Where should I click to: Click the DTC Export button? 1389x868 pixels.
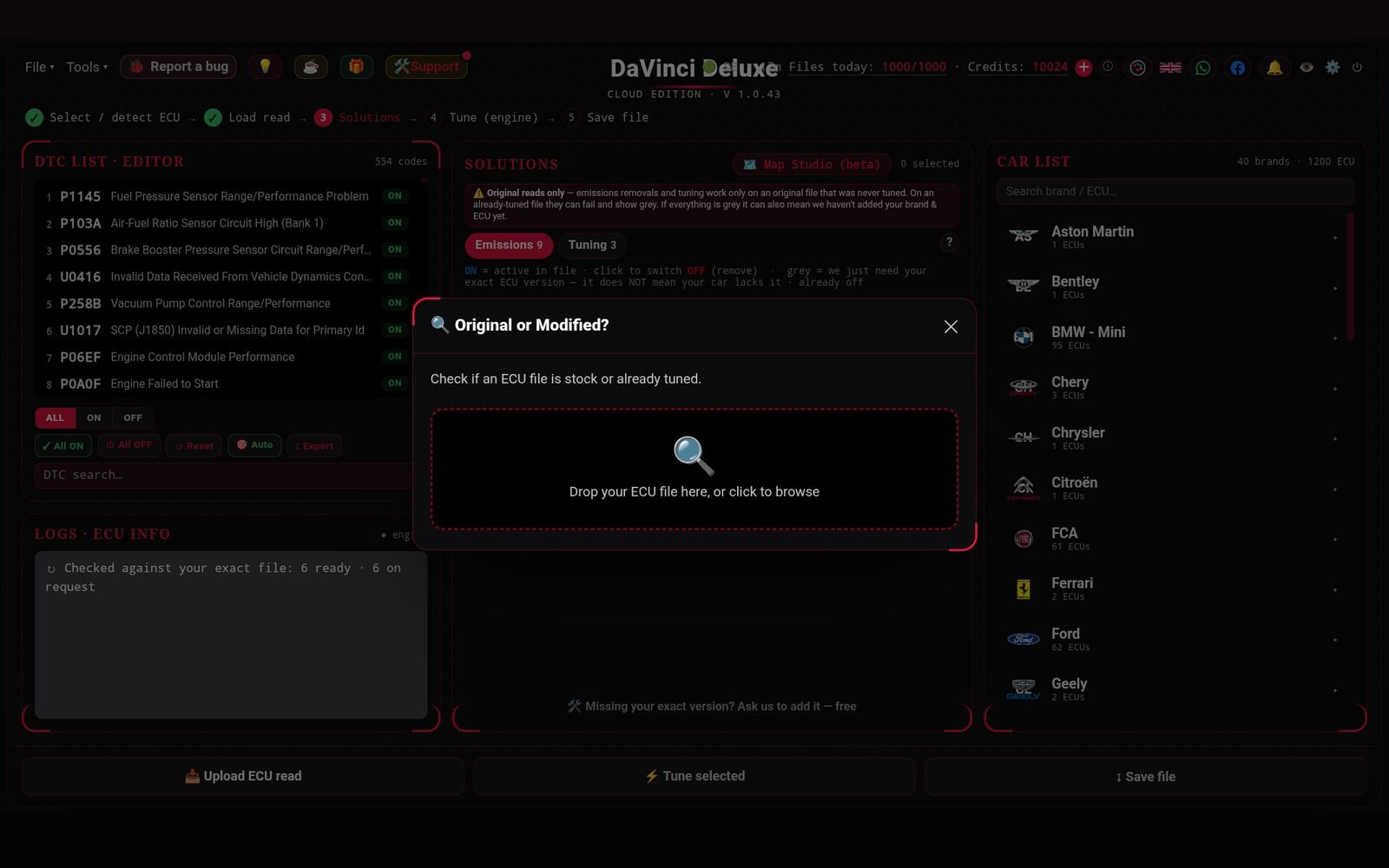pos(314,445)
